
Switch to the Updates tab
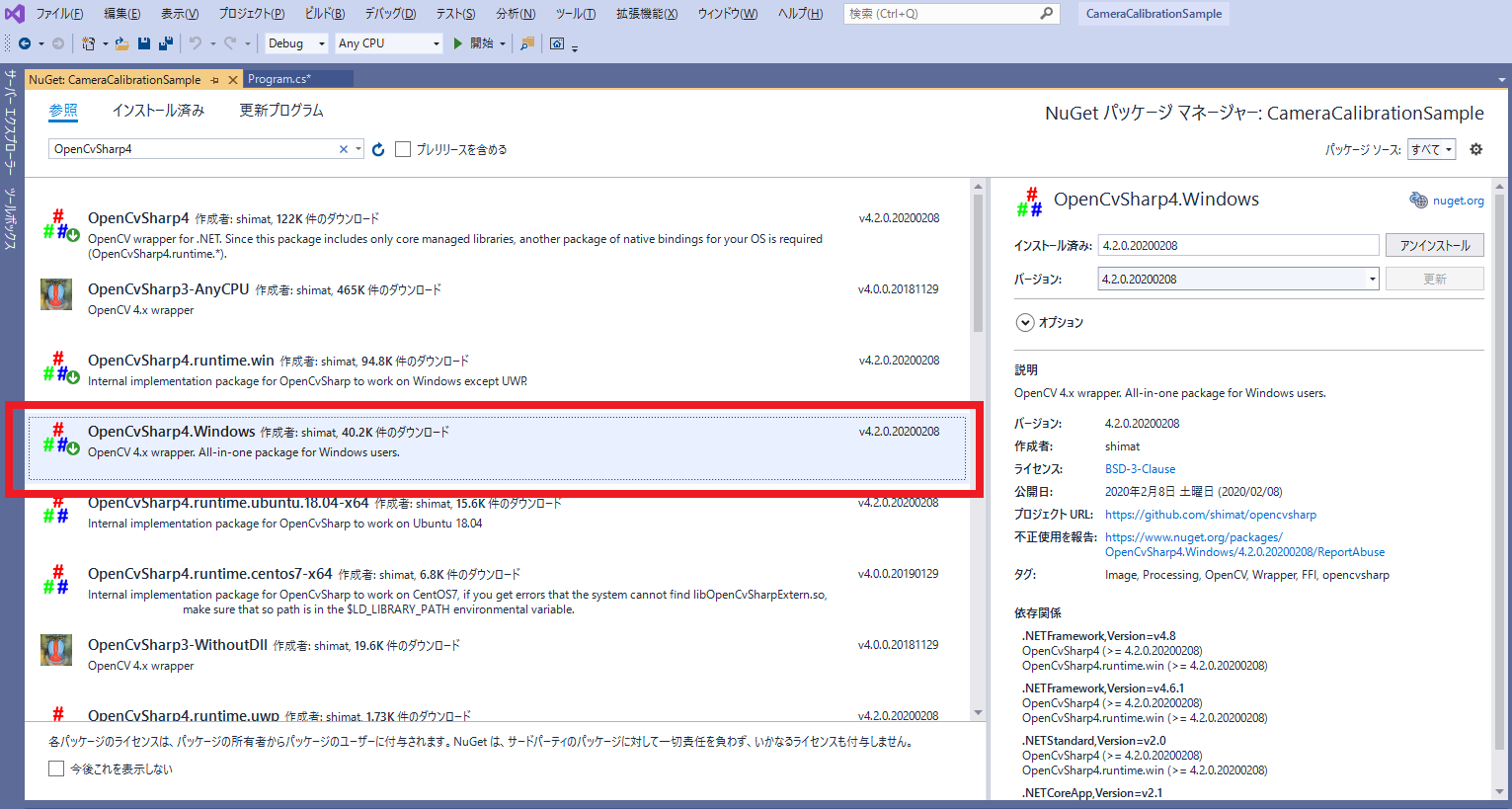pos(281,111)
